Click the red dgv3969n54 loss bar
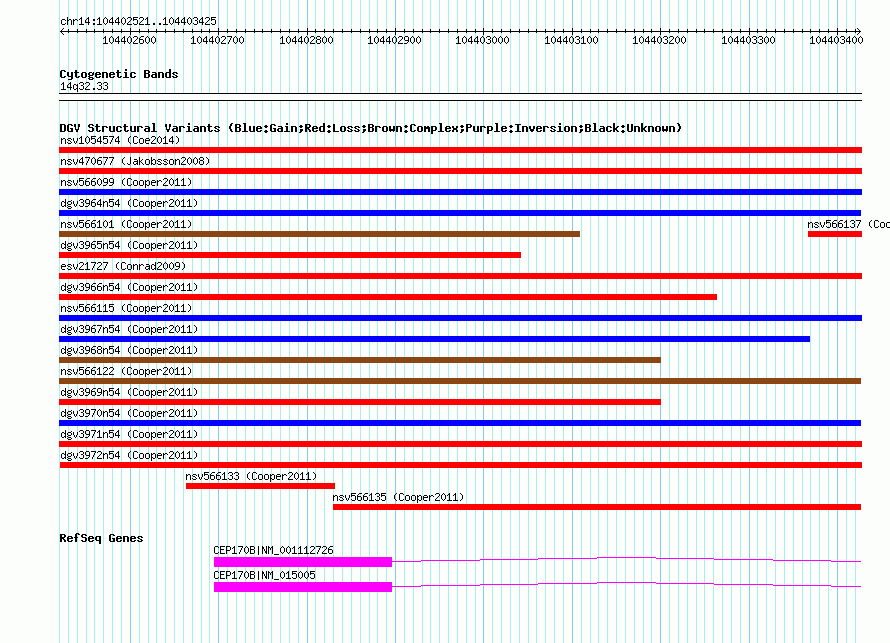Screen dimensions: 890x643 tap(360, 402)
